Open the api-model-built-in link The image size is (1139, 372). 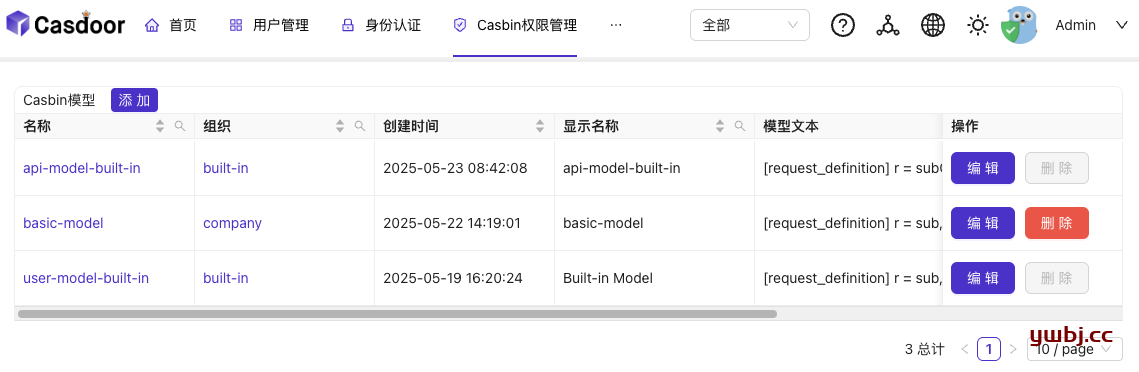click(x=82, y=168)
